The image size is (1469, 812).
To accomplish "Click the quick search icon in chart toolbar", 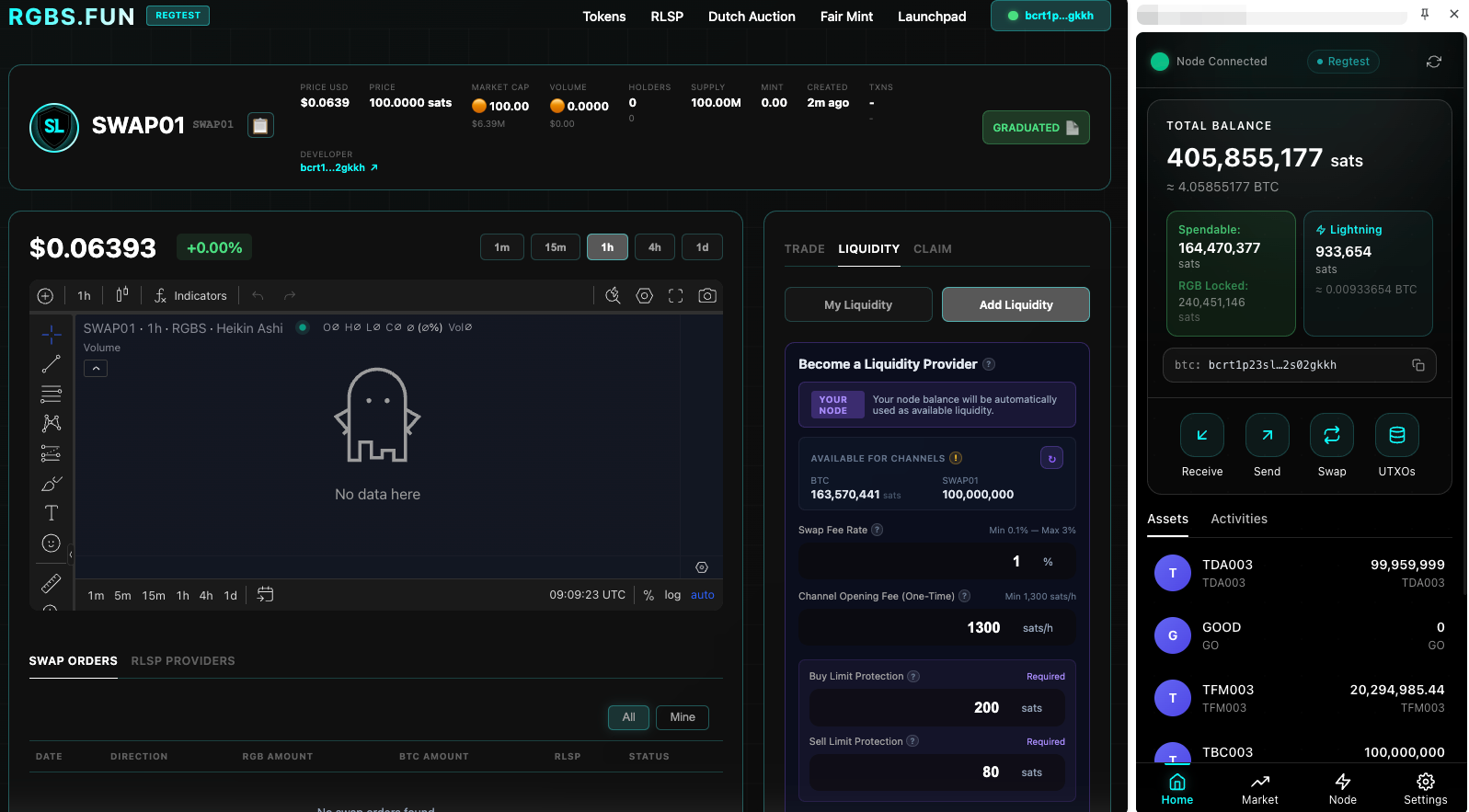I will point(614,295).
